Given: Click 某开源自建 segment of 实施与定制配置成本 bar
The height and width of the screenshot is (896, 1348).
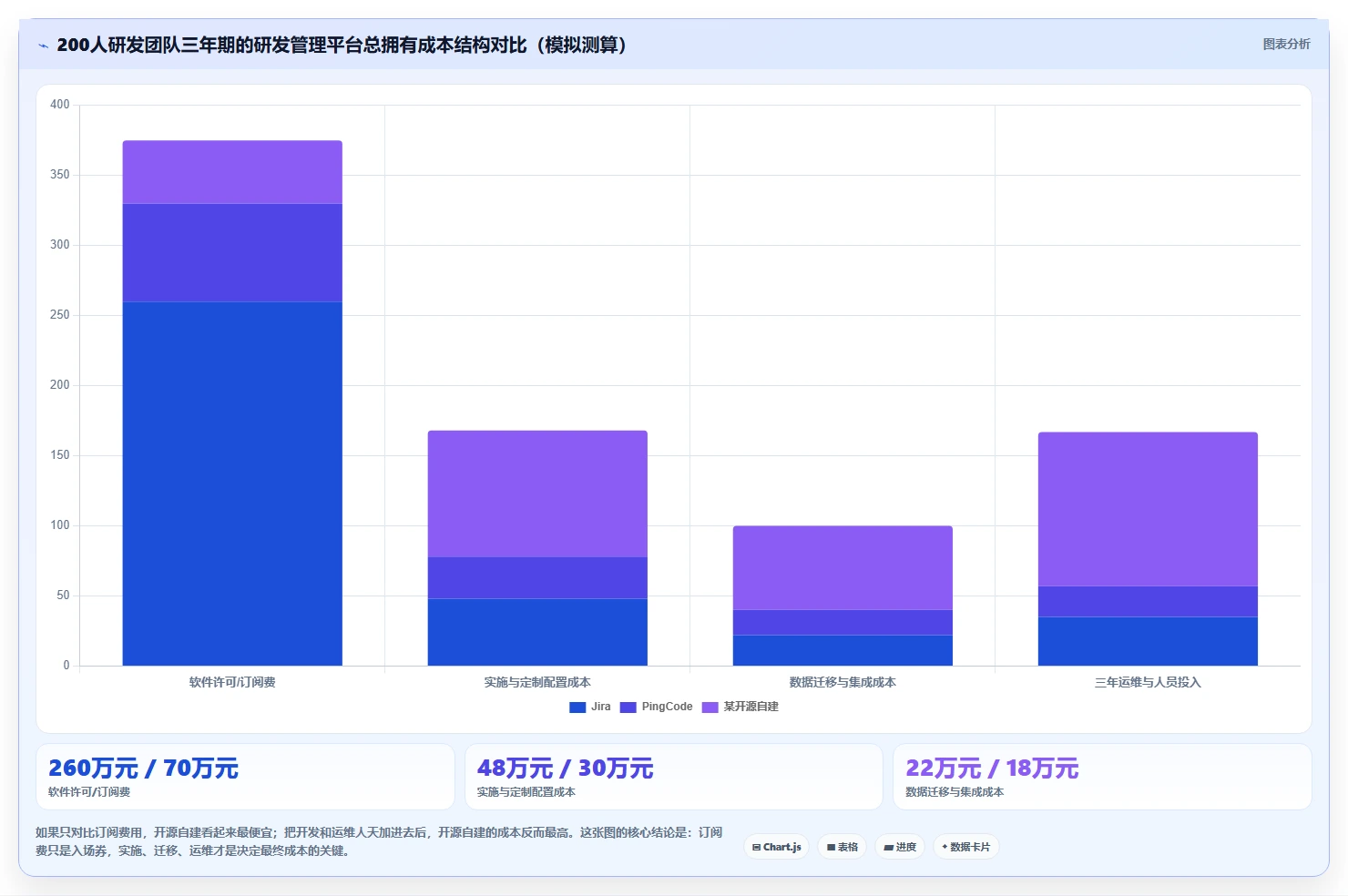Looking at the screenshot, I should pyautogui.click(x=537, y=494).
